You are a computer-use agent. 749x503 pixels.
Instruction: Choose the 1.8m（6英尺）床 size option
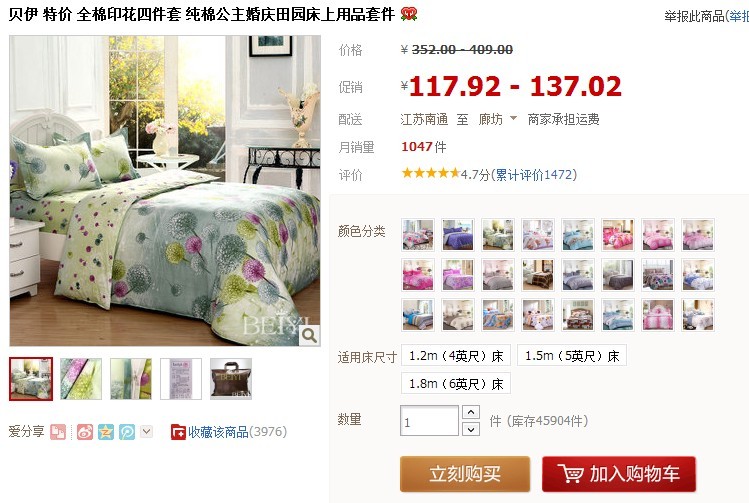[x=456, y=384]
